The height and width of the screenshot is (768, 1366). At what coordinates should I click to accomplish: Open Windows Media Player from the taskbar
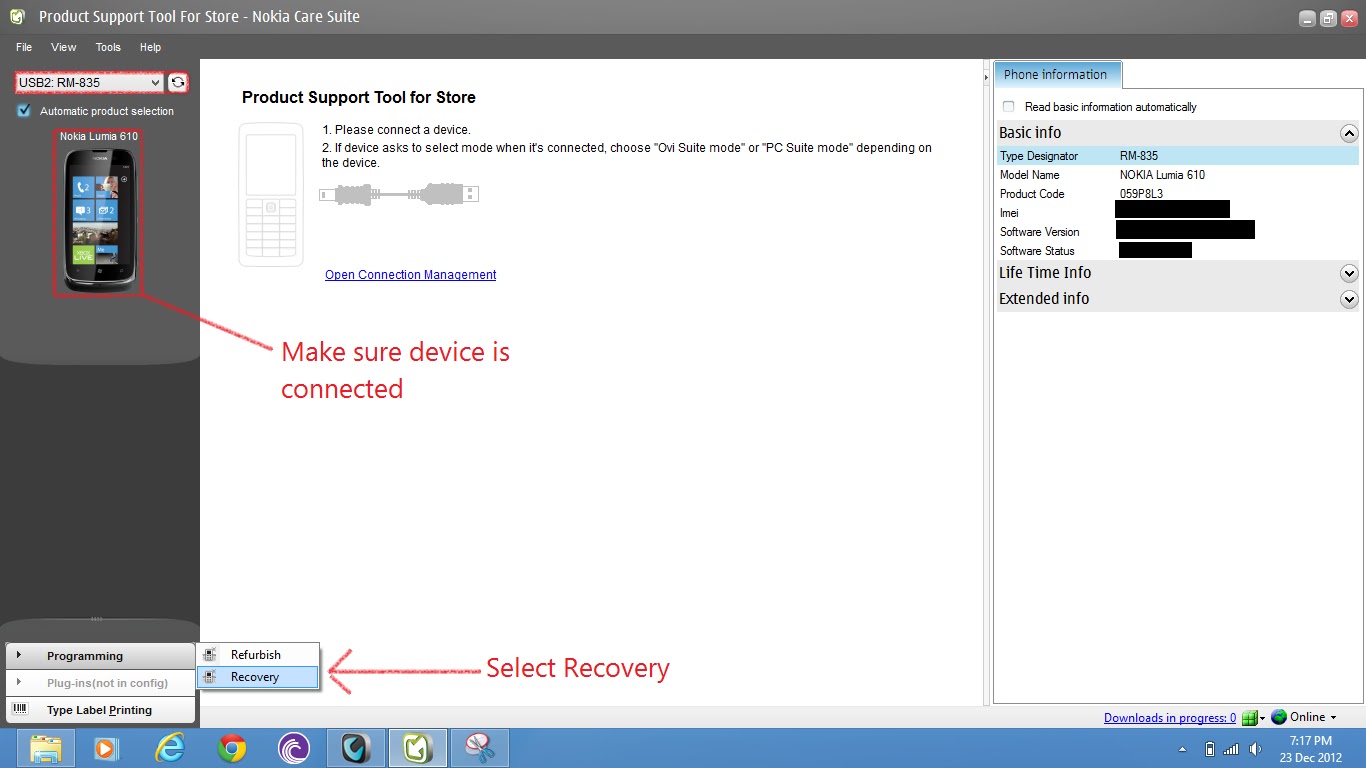105,748
